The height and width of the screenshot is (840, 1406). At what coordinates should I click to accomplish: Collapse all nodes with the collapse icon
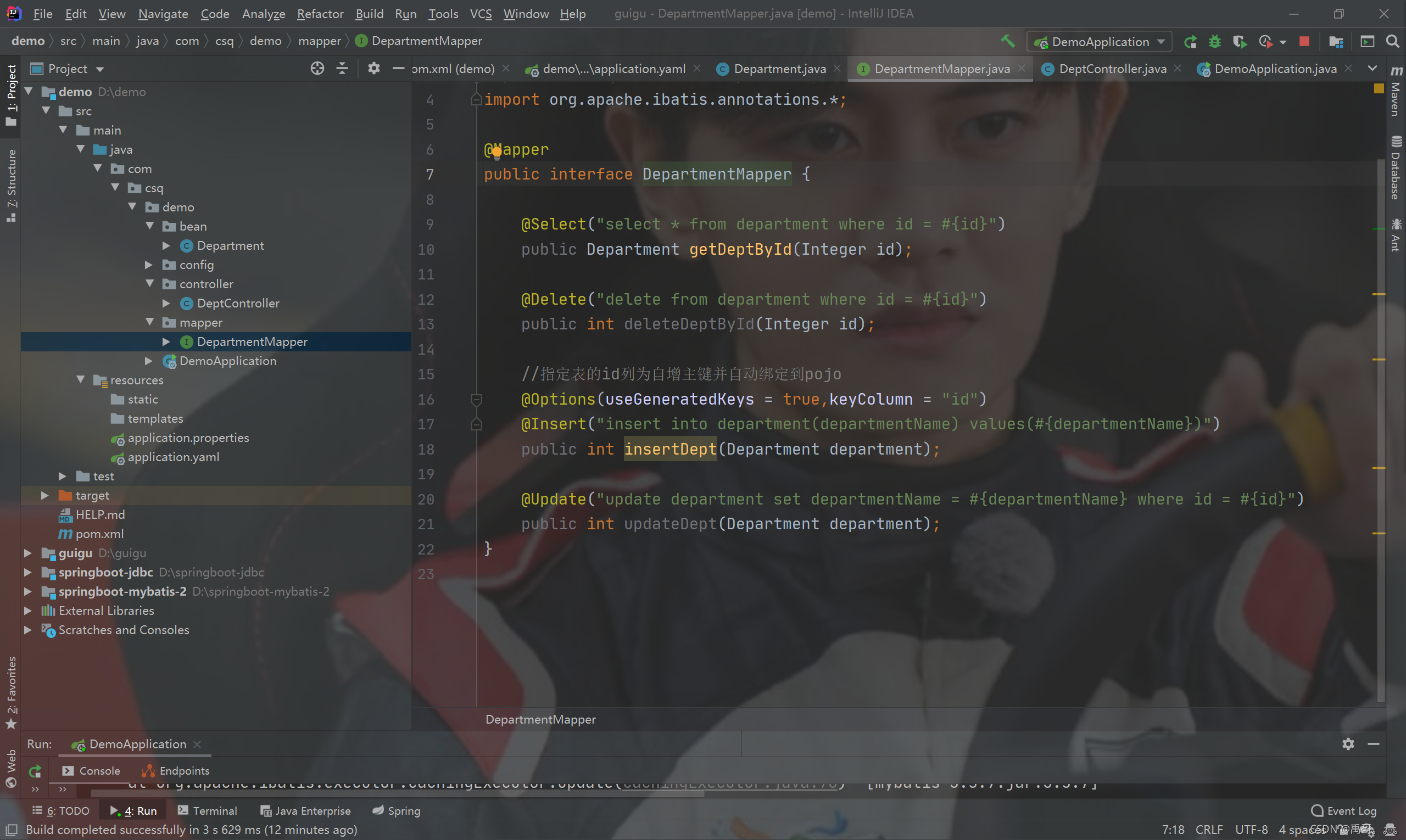(342, 68)
